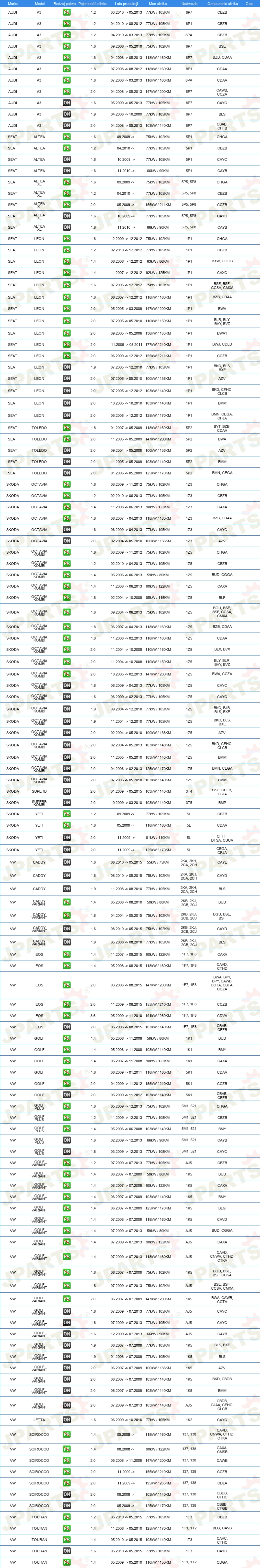This screenshot has height=1568, width=260.
Task: Select the 177kW / 240KM power cell
Action: [158, 345]
